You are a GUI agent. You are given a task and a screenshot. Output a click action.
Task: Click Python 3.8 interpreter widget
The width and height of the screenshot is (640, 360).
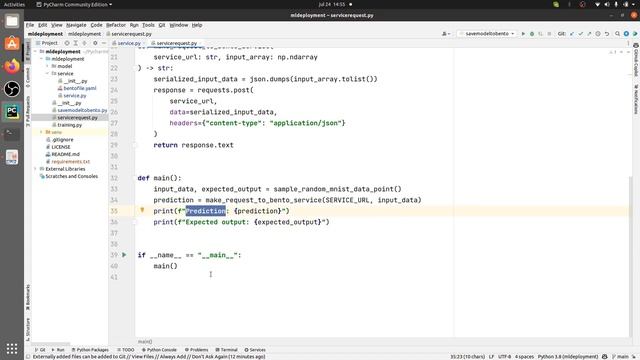tap(568, 357)
